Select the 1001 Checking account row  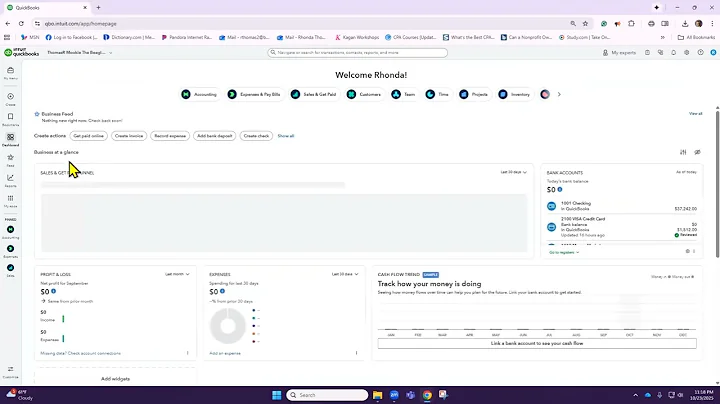[x=622, y=206]
